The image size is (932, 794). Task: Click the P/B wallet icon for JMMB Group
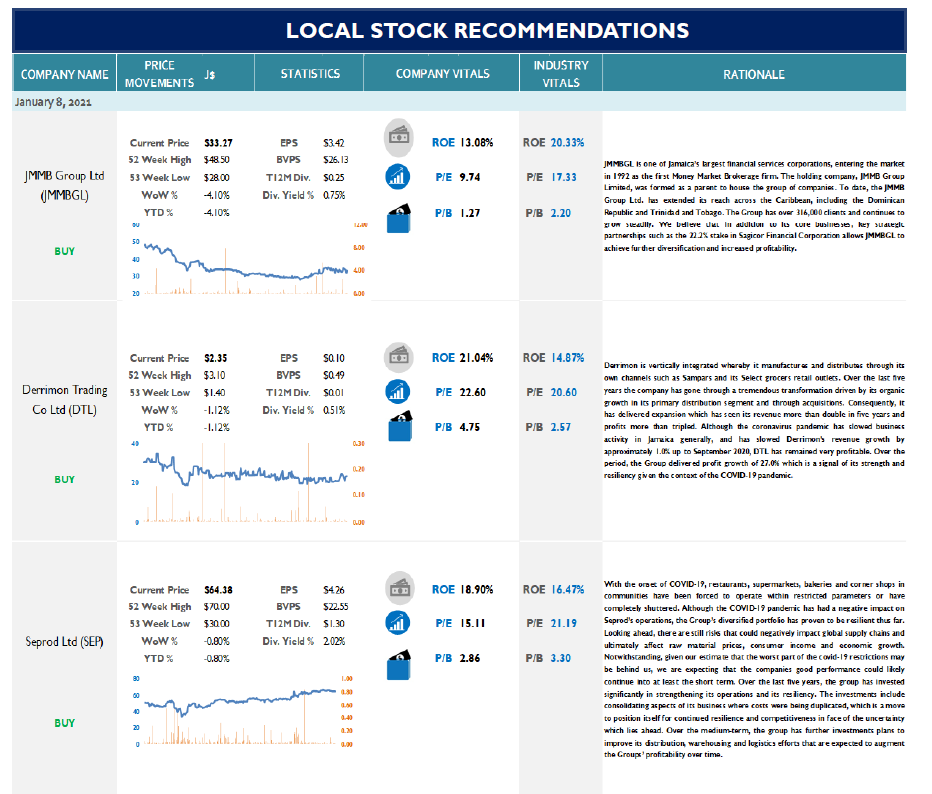click(399, 219)
